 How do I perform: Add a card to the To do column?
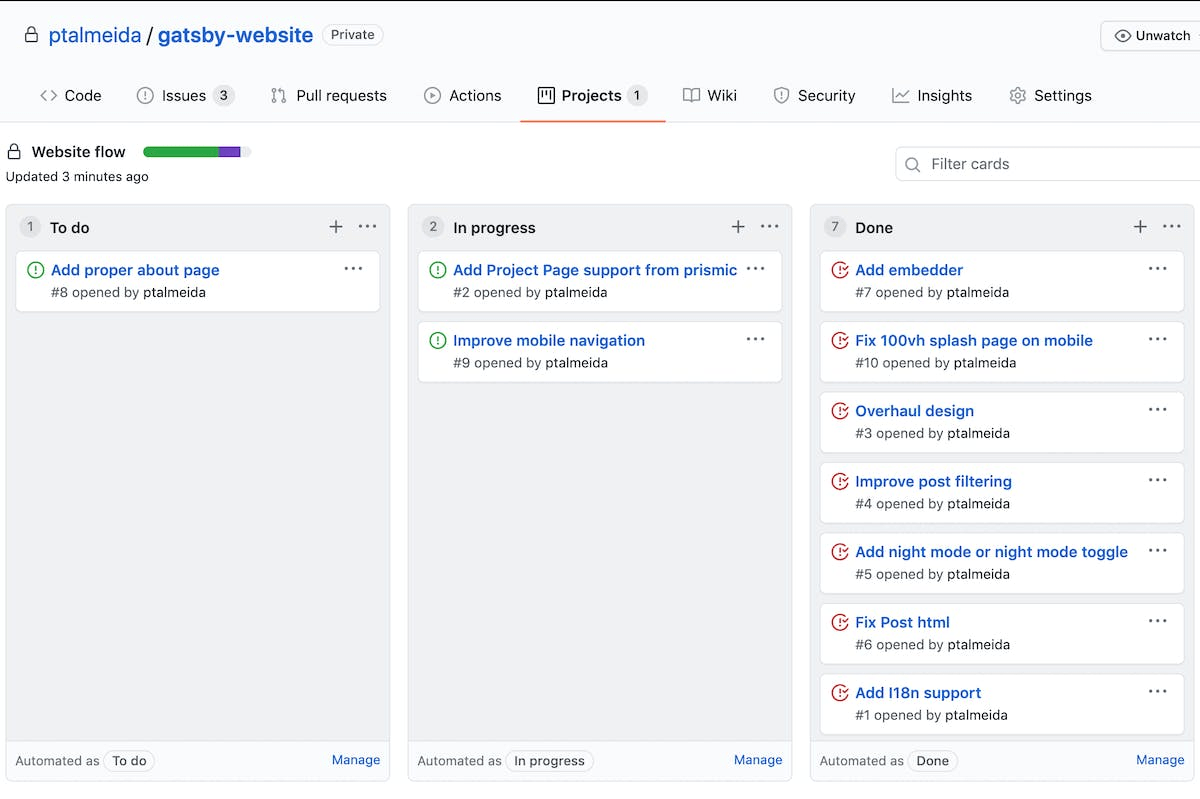pos(336,227)
